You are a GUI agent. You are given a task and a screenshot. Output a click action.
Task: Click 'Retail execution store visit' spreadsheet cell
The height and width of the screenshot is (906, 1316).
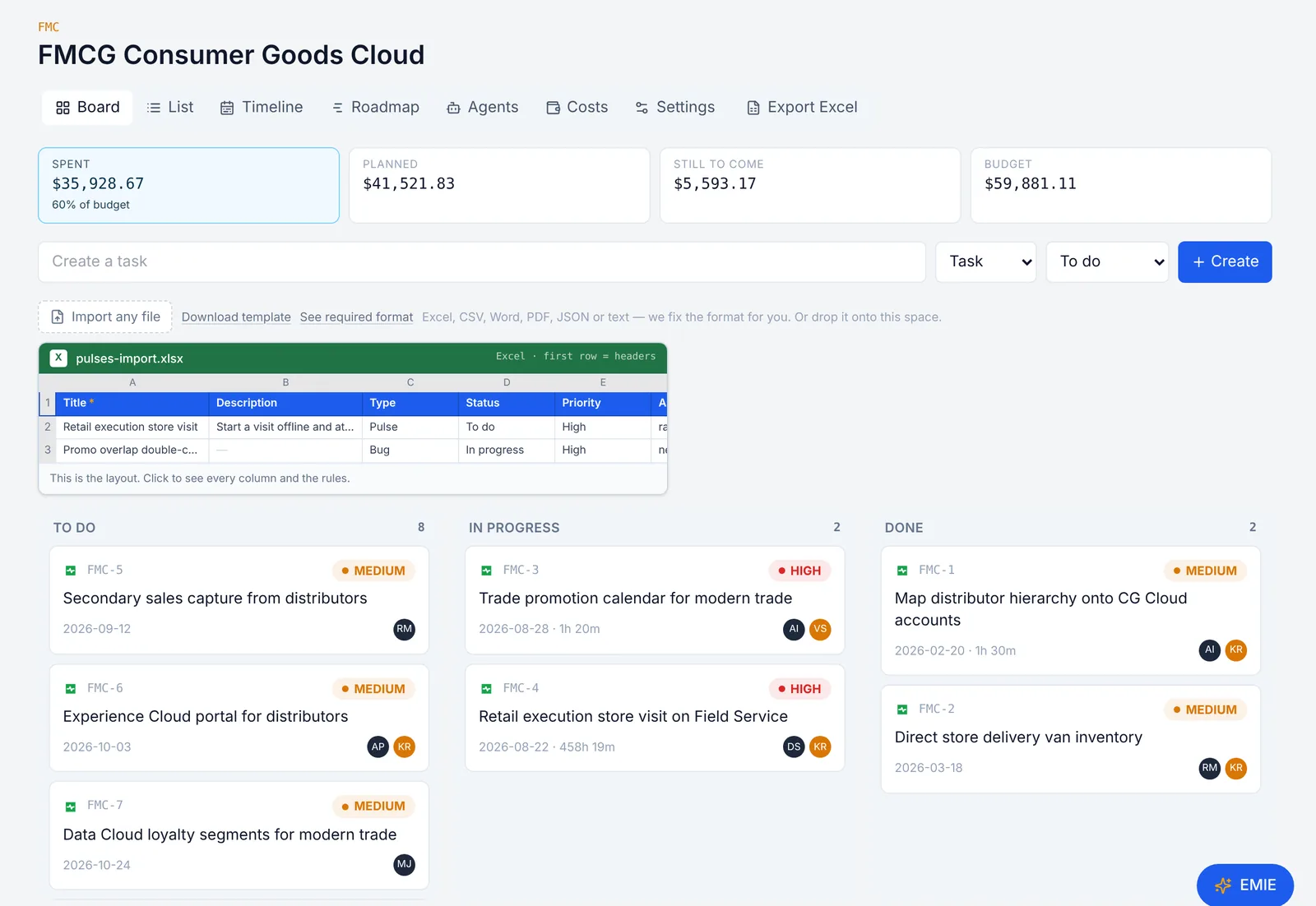pyautogui.click(x=132, y=427)
